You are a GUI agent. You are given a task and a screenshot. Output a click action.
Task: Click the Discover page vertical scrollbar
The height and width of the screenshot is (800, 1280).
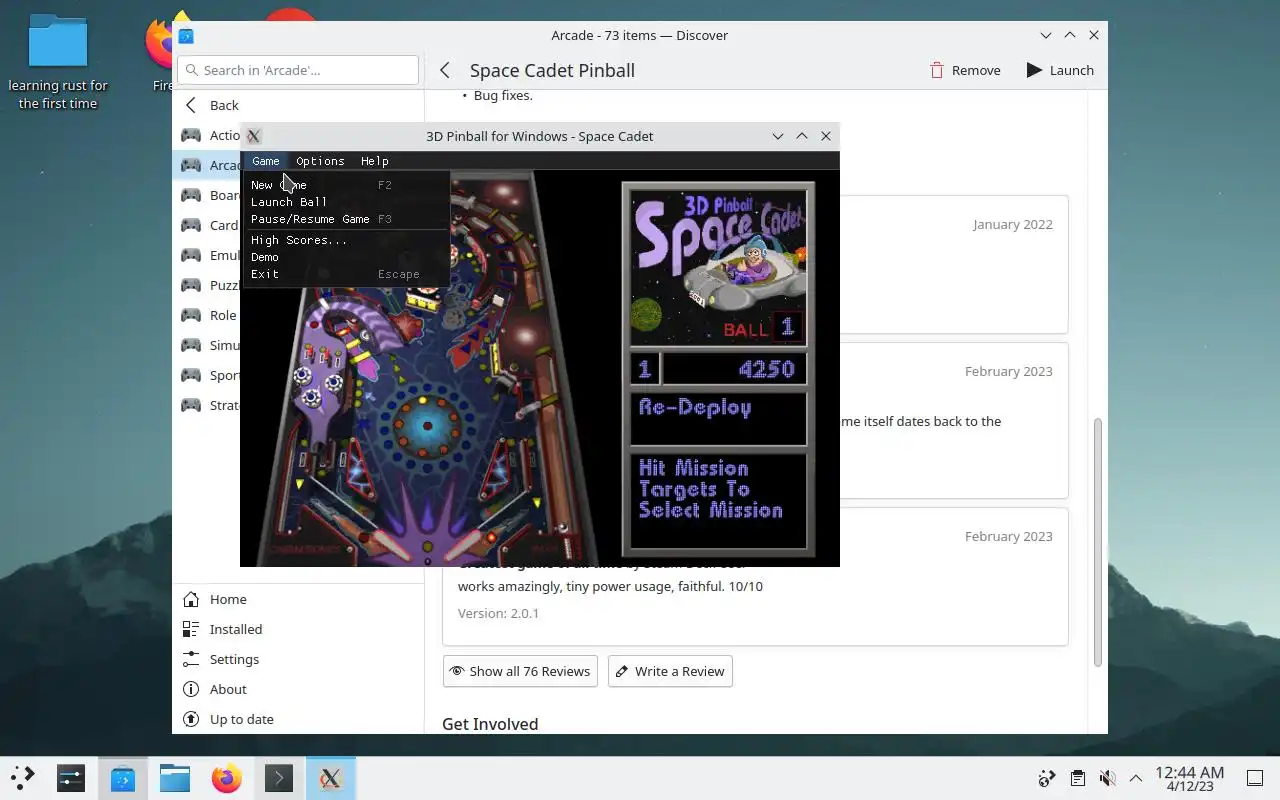(x=1097, y=542)
